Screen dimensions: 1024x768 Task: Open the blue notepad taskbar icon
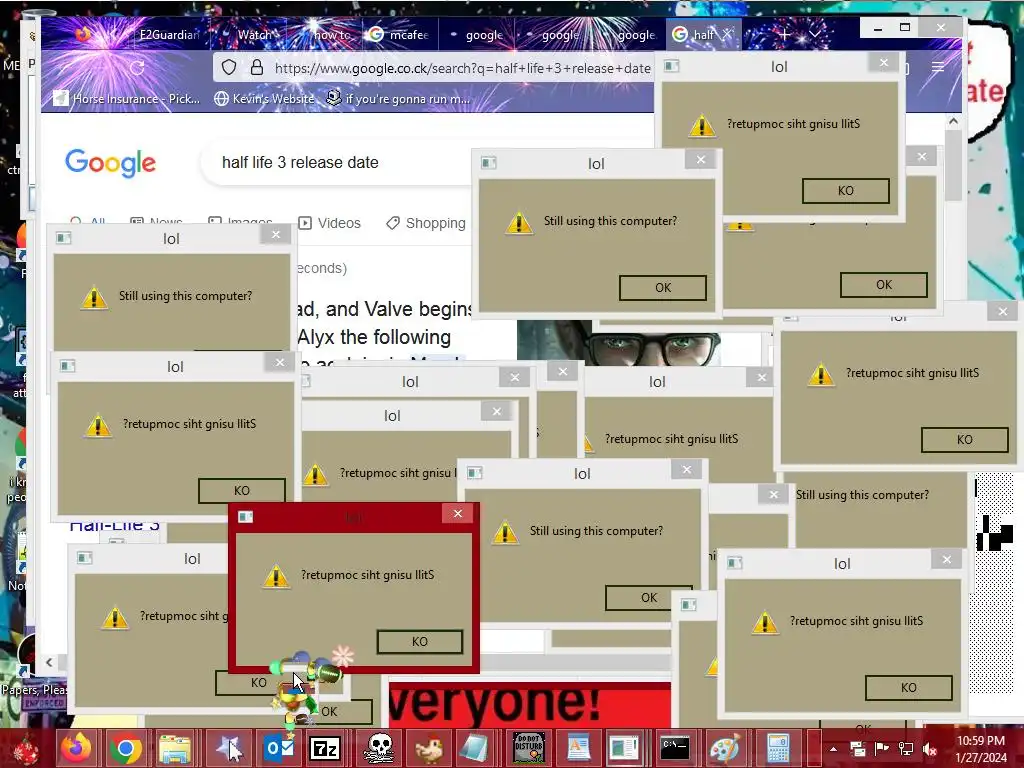(475, 748)
